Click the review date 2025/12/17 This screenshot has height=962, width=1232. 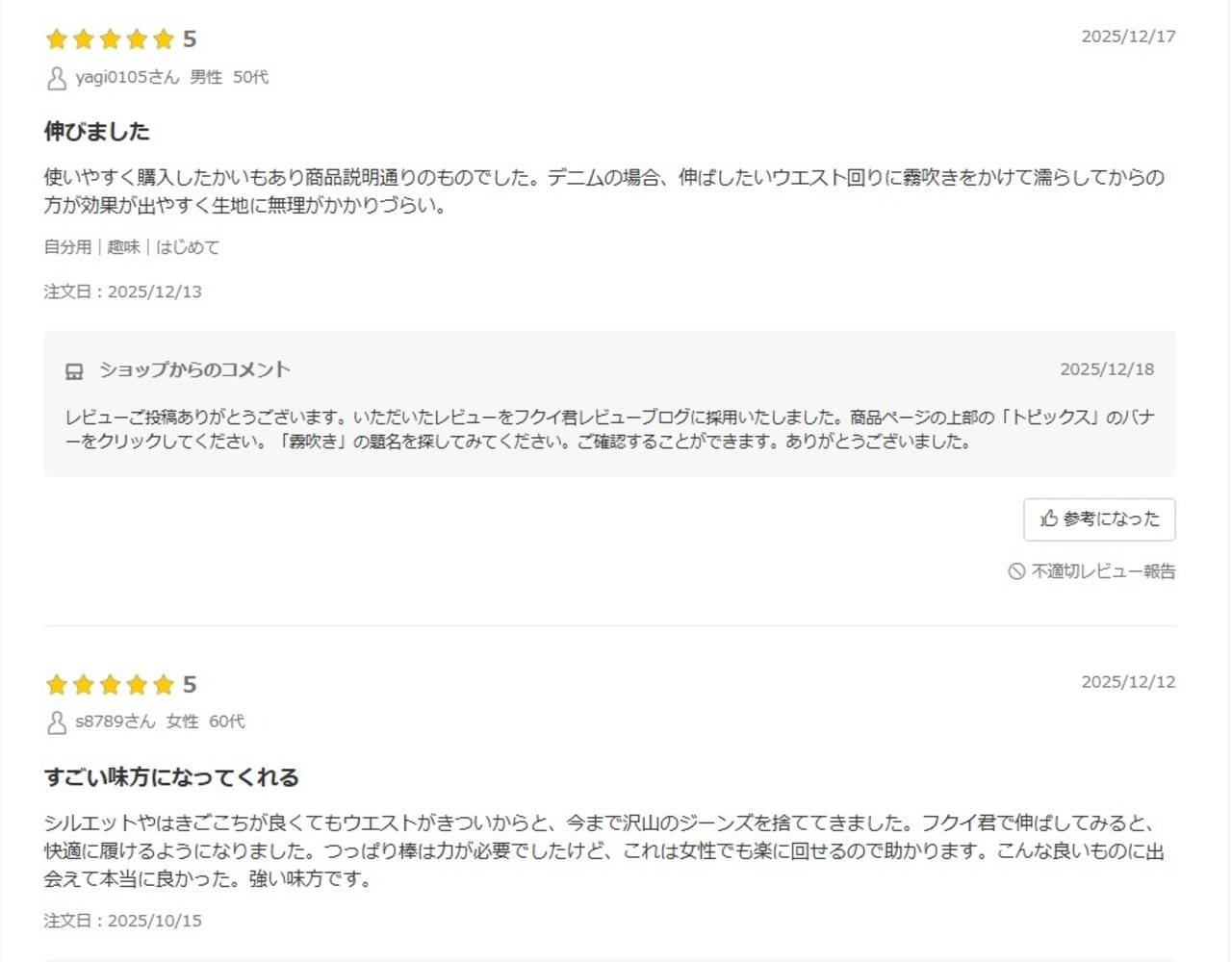pyautogui.click(x=1128, y=37)
